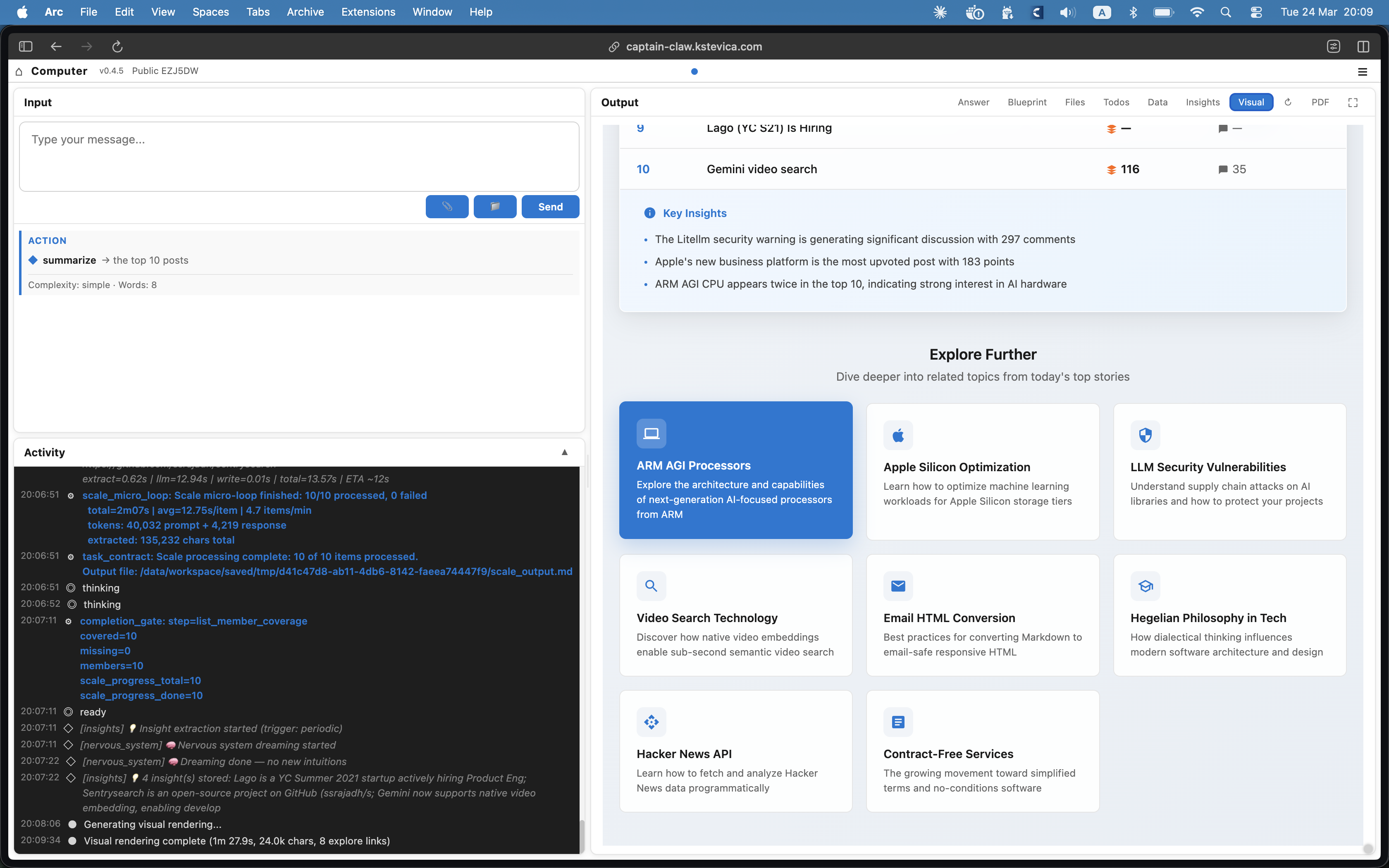This screenshot has height=868, width=1389.
Task: Send the message
Action: pyautogui.click(x=551, y=207)
